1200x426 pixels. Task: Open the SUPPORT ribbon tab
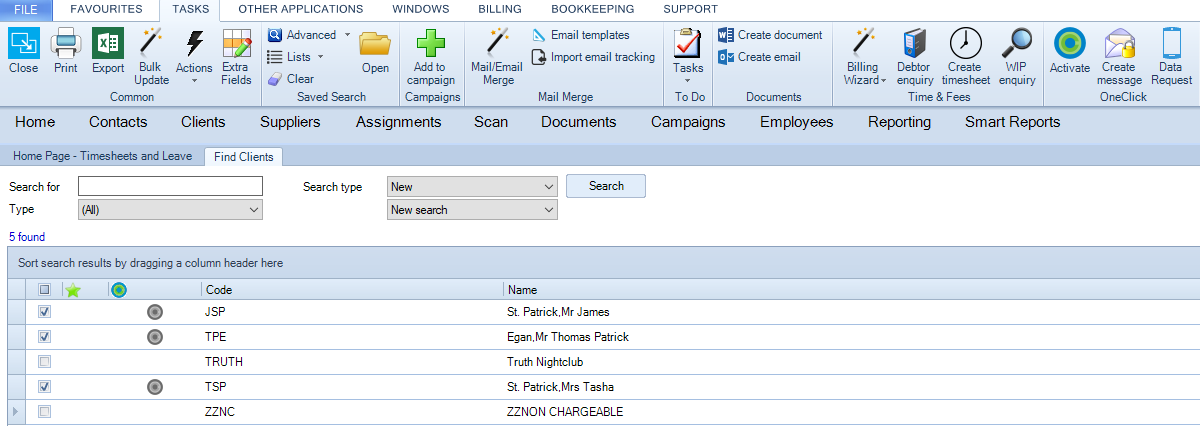tap(690, 9)
